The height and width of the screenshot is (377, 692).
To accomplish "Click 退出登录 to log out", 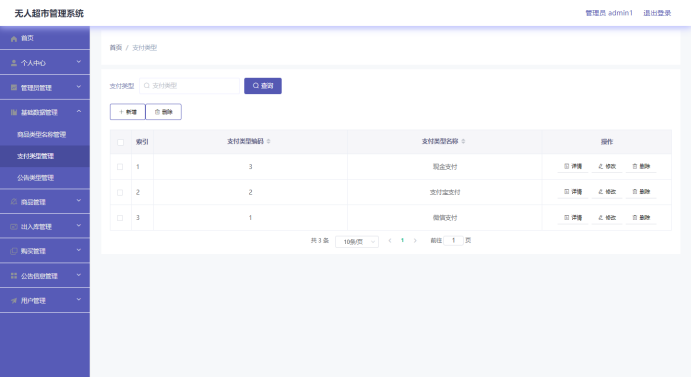I will pyautogui.click(x=657, y=13).
